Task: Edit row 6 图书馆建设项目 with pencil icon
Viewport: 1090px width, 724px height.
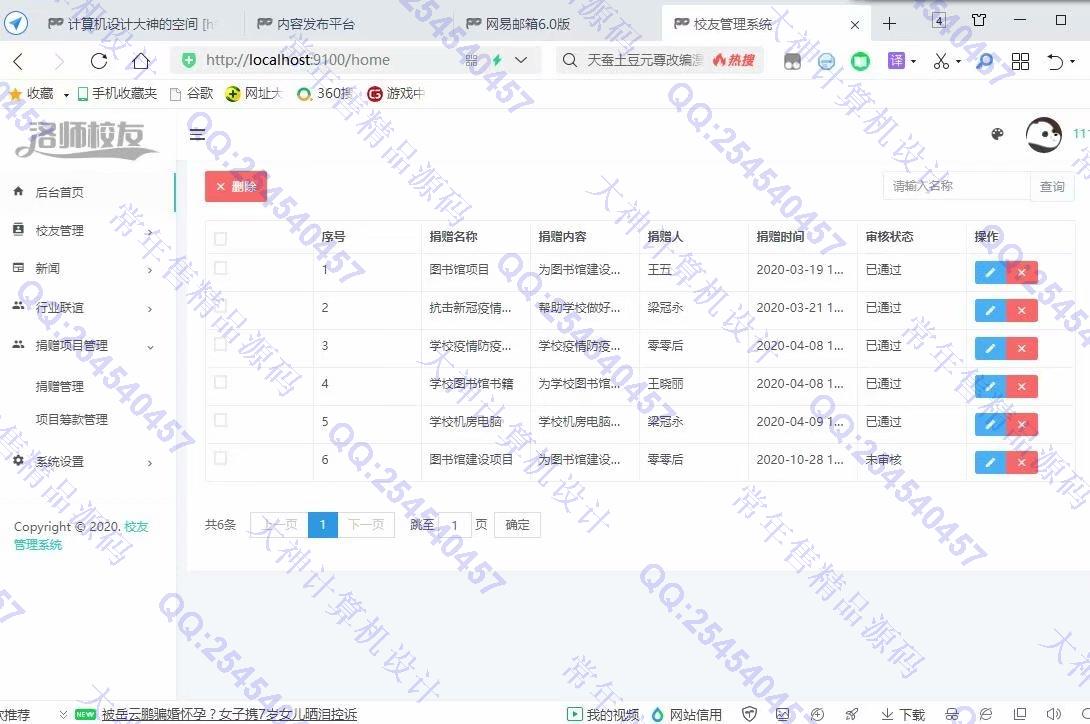Action: (991, 462)
